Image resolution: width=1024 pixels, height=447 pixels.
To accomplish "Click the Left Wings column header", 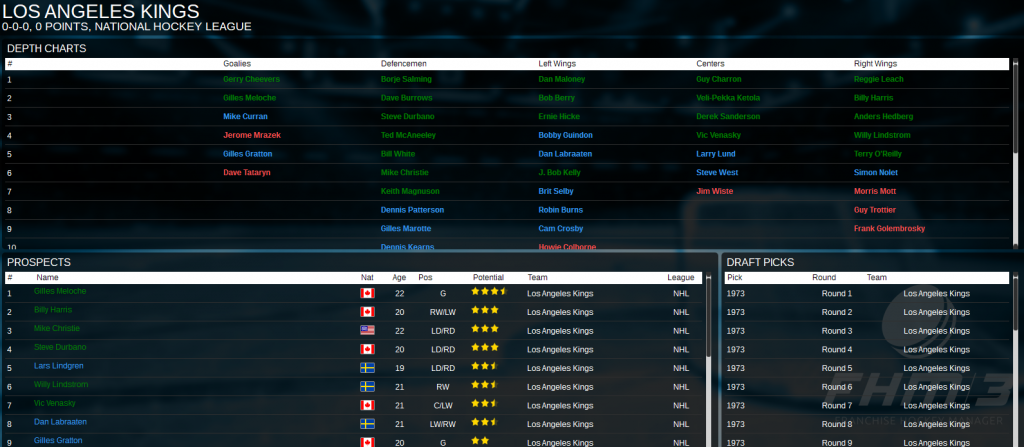I will click(557, 64).
